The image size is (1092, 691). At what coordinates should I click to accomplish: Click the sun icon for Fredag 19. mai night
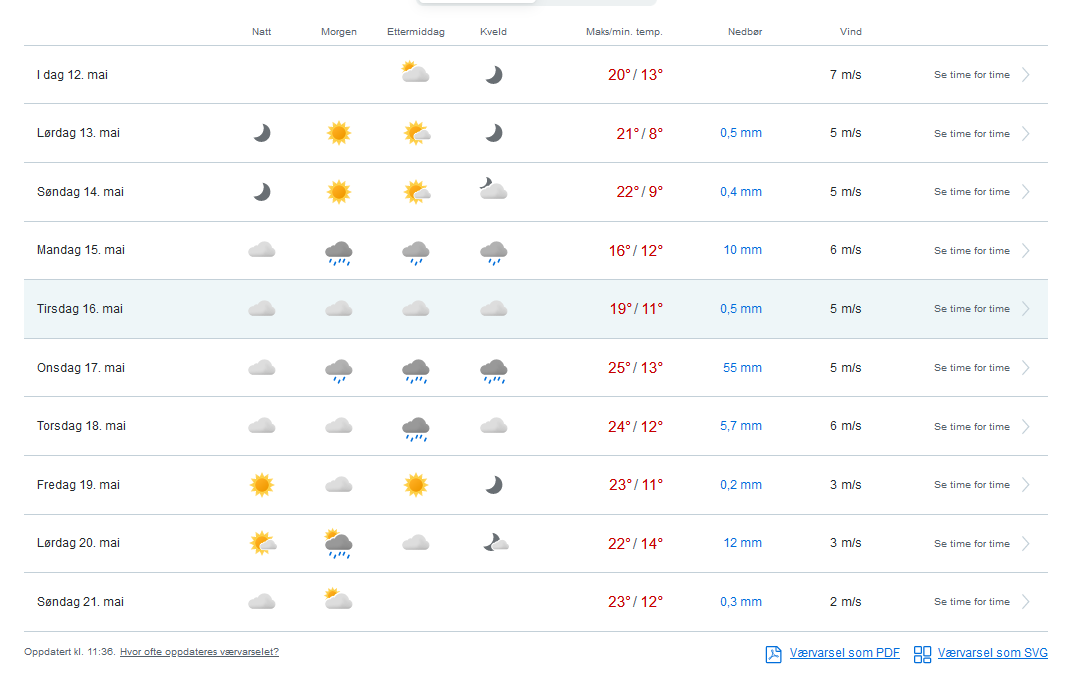click(262, 485)
